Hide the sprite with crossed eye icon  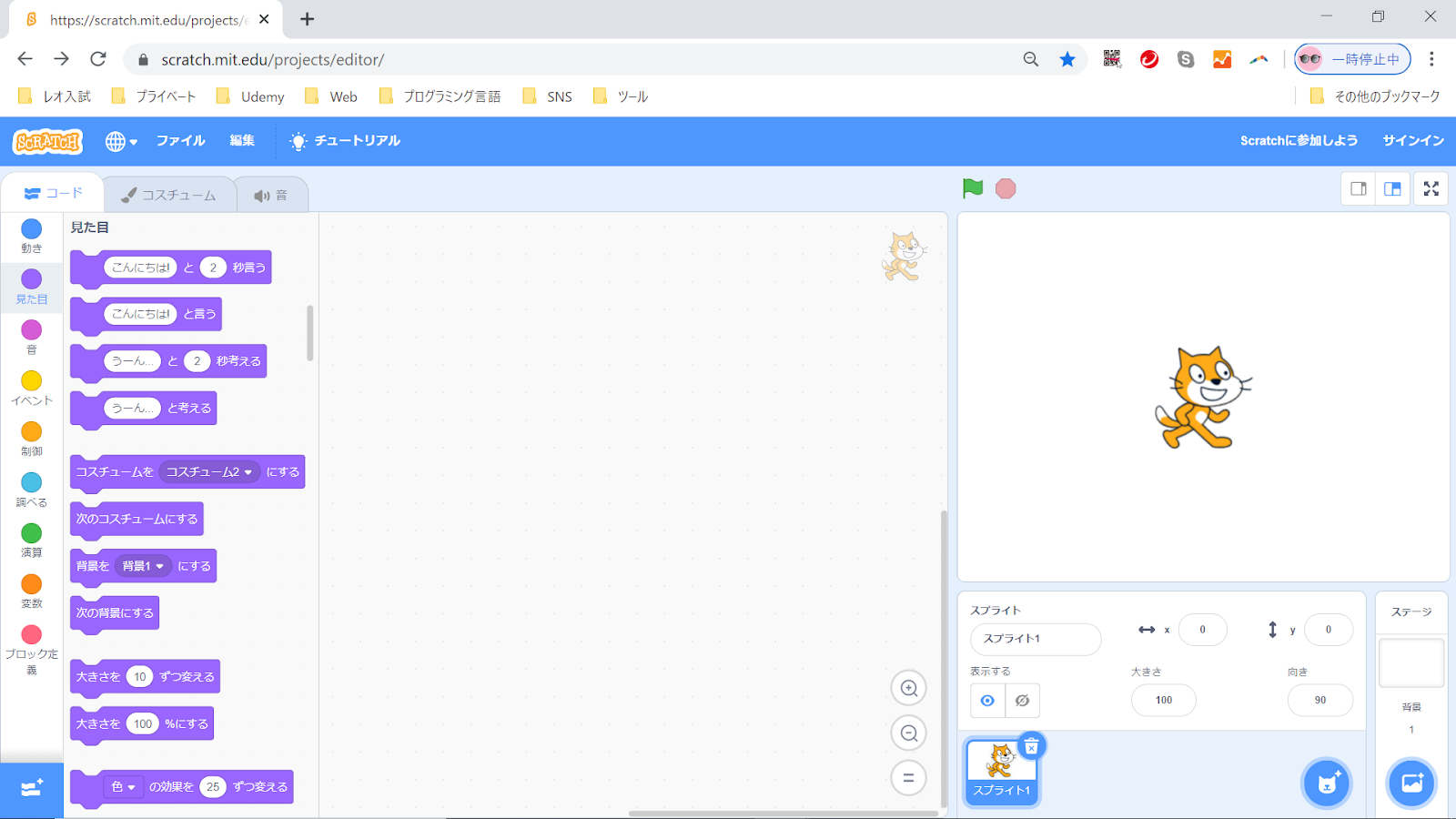[x=1022, y=701]
